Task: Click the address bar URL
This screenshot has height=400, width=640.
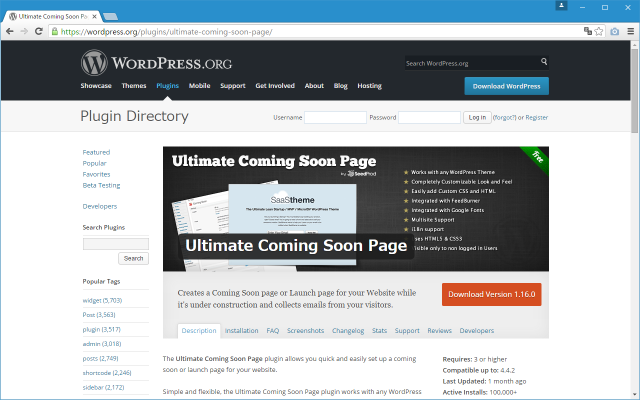Action: (x=167, y=32)
